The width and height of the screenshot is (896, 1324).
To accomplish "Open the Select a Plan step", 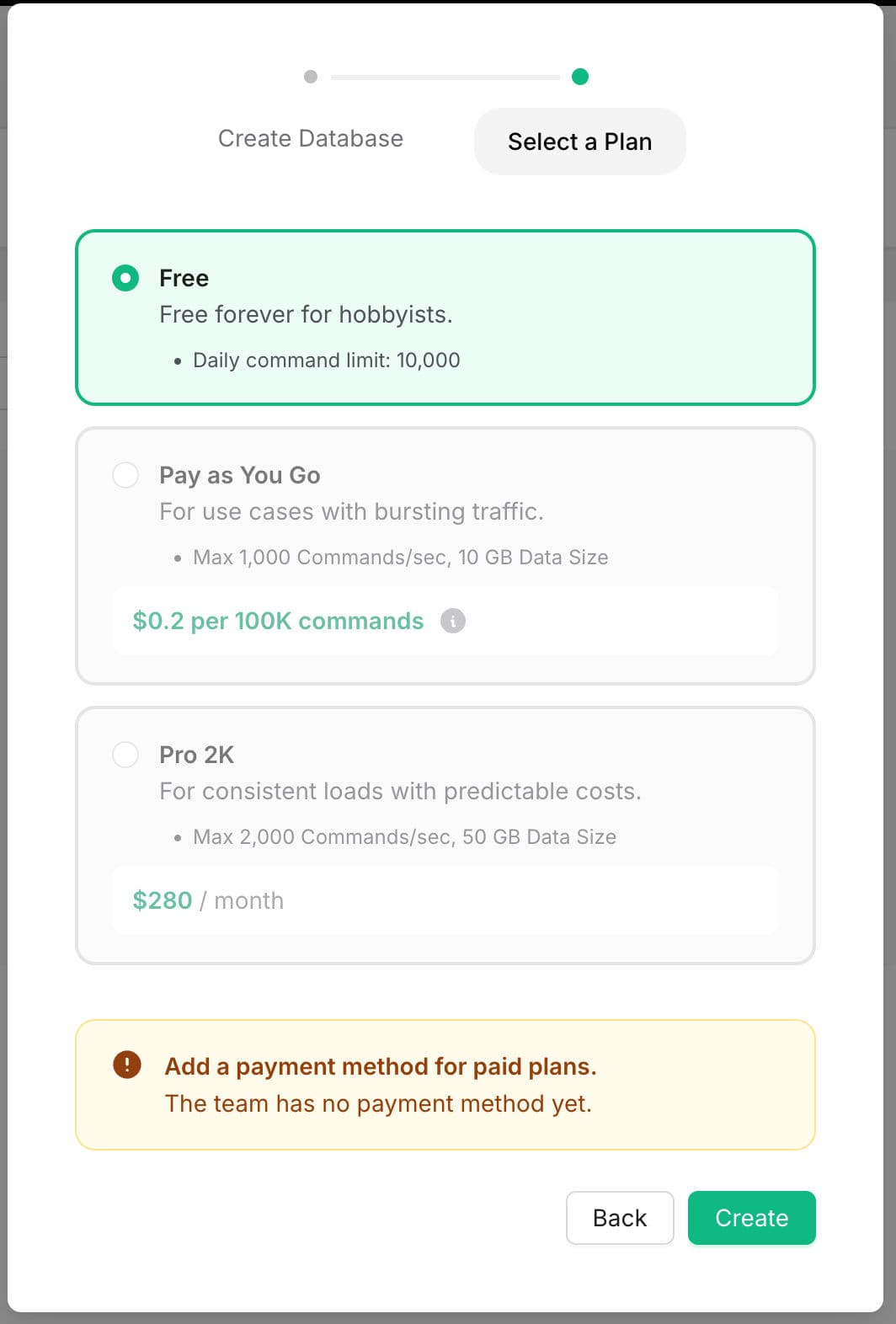I will pyautogui.click(x=579, y=141).
